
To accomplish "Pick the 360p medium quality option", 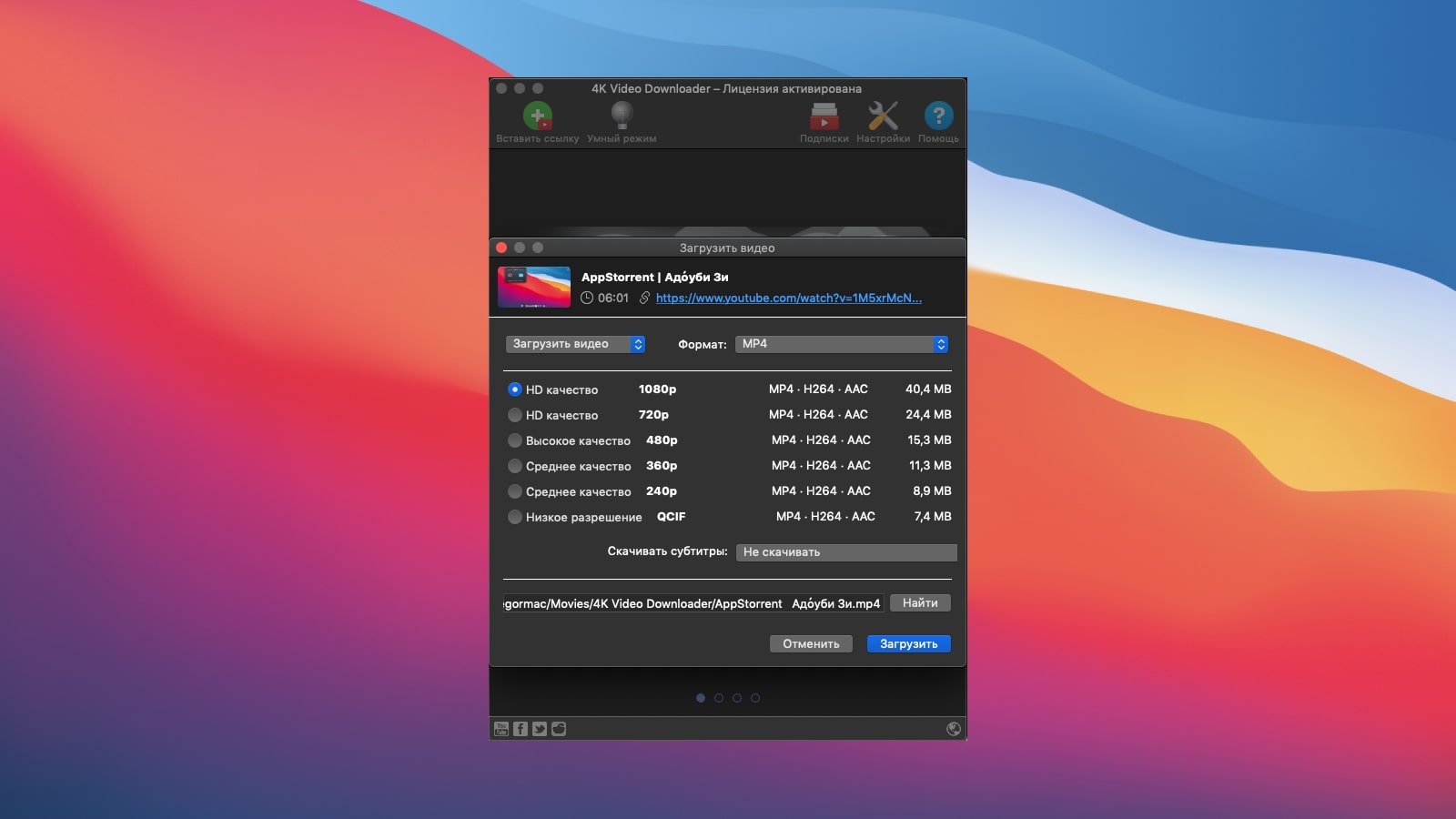I will pos(515,466).
